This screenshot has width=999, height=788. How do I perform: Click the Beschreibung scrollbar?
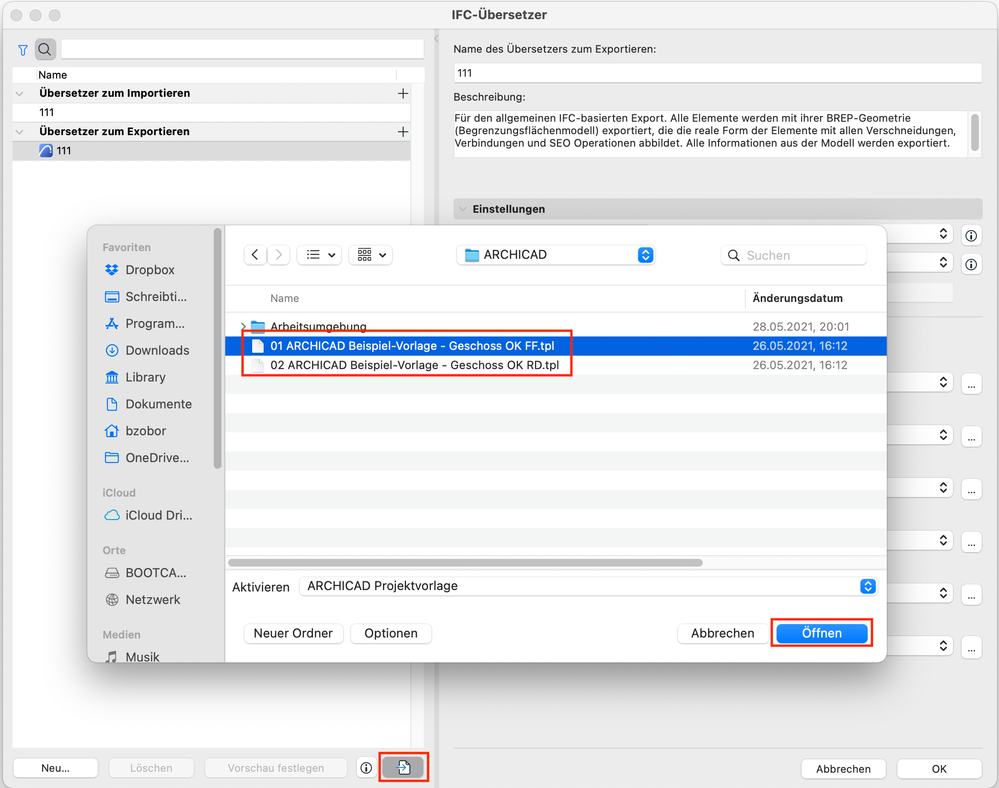tap(975, 133)
